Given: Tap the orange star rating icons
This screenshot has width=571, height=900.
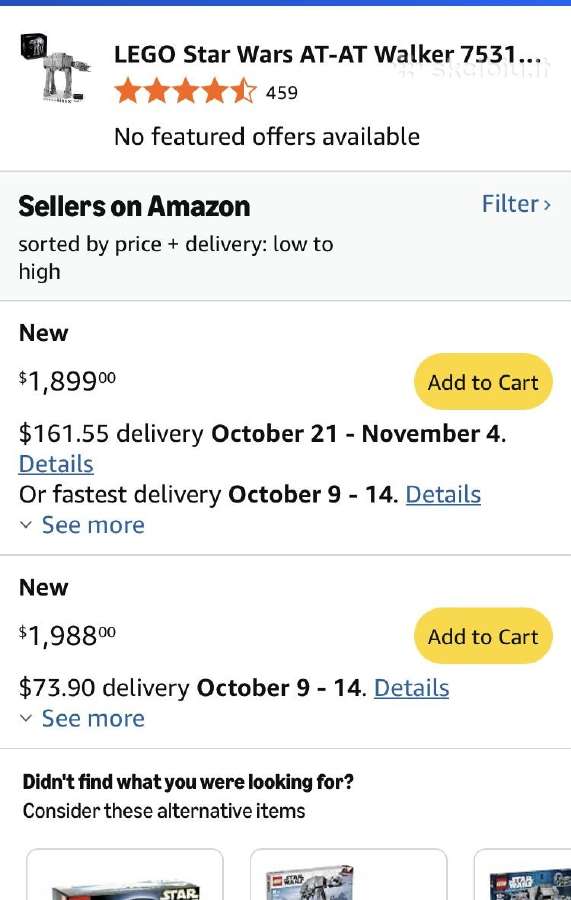Looking at the screenshot, I should [185, 92].
